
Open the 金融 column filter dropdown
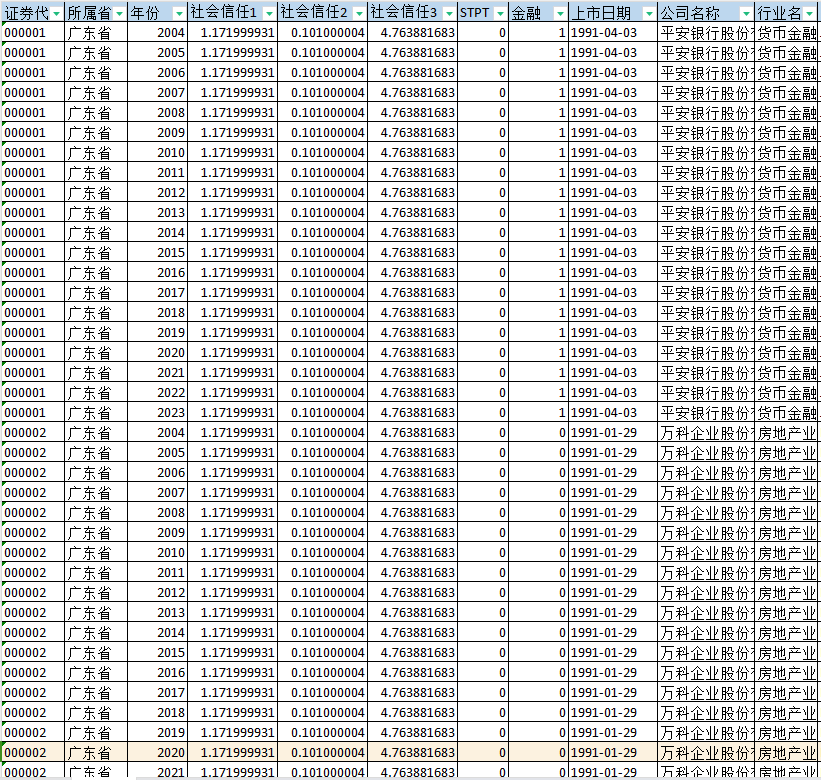[560, 13]
